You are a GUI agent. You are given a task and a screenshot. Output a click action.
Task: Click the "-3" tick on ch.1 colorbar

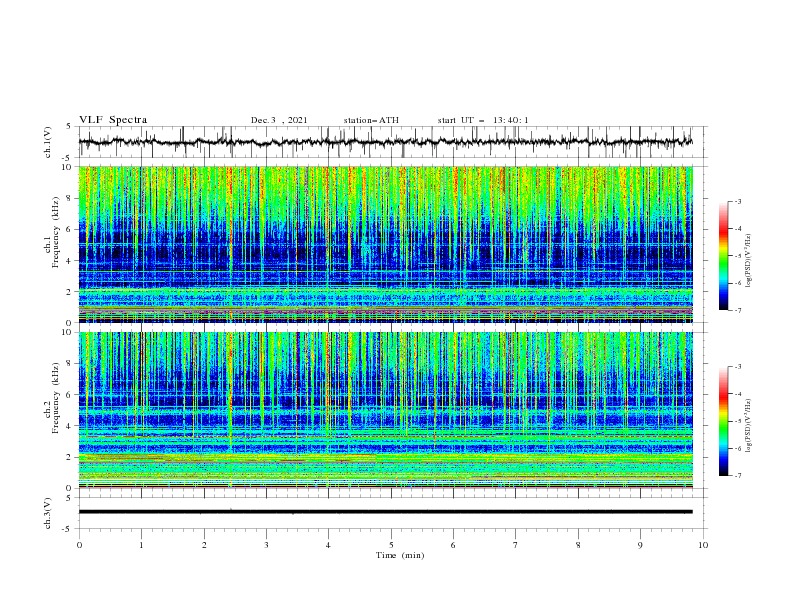tap(737, 201)
